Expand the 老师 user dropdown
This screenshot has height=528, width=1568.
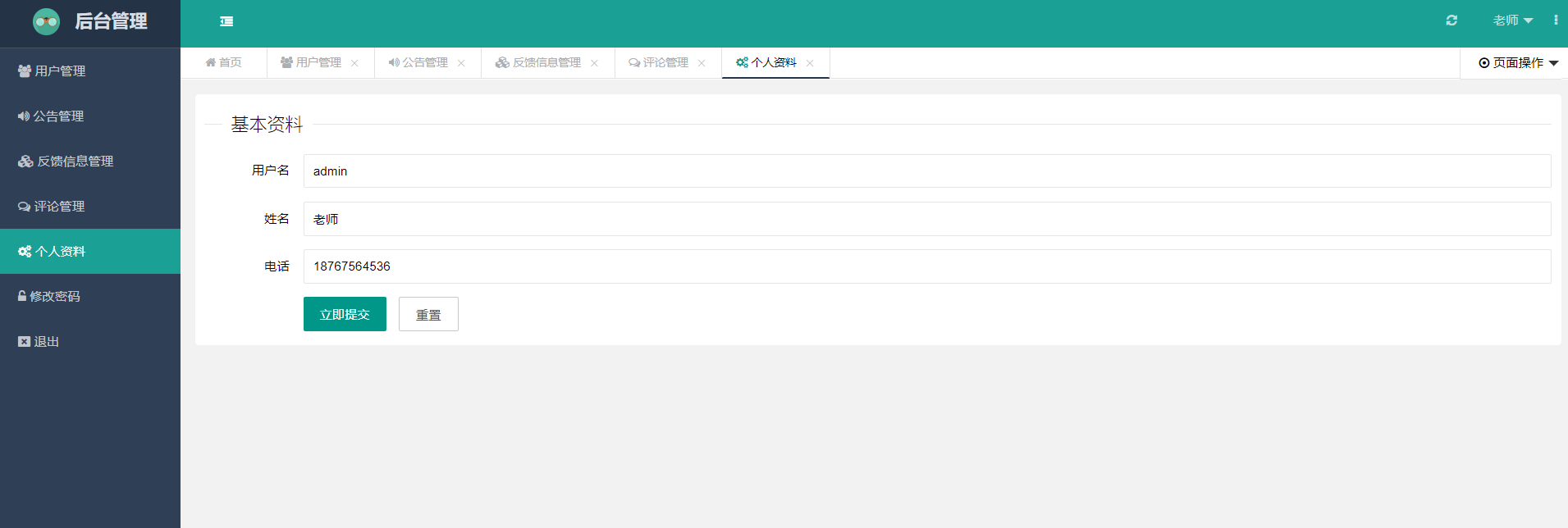coord(1512,20)
